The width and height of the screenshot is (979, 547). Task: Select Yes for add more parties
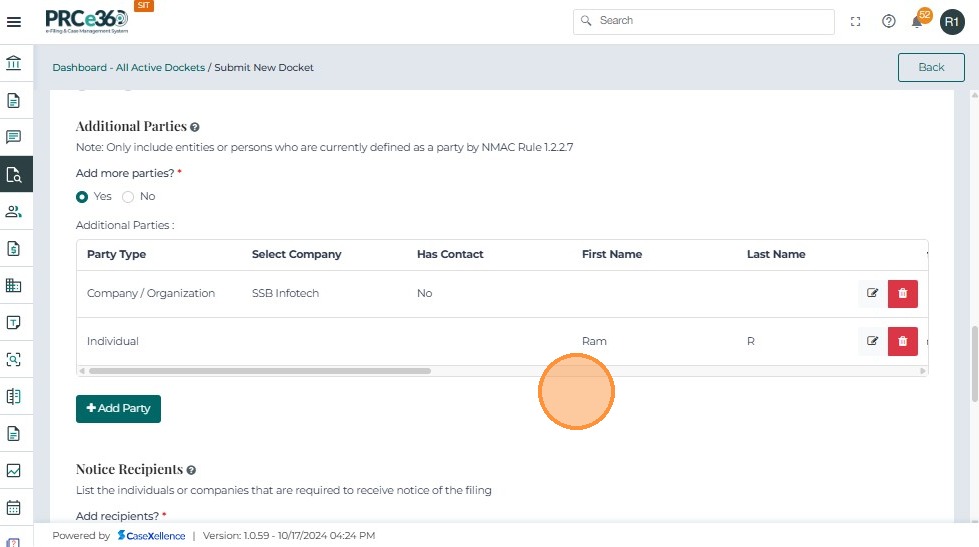click(x=82, y=196)
